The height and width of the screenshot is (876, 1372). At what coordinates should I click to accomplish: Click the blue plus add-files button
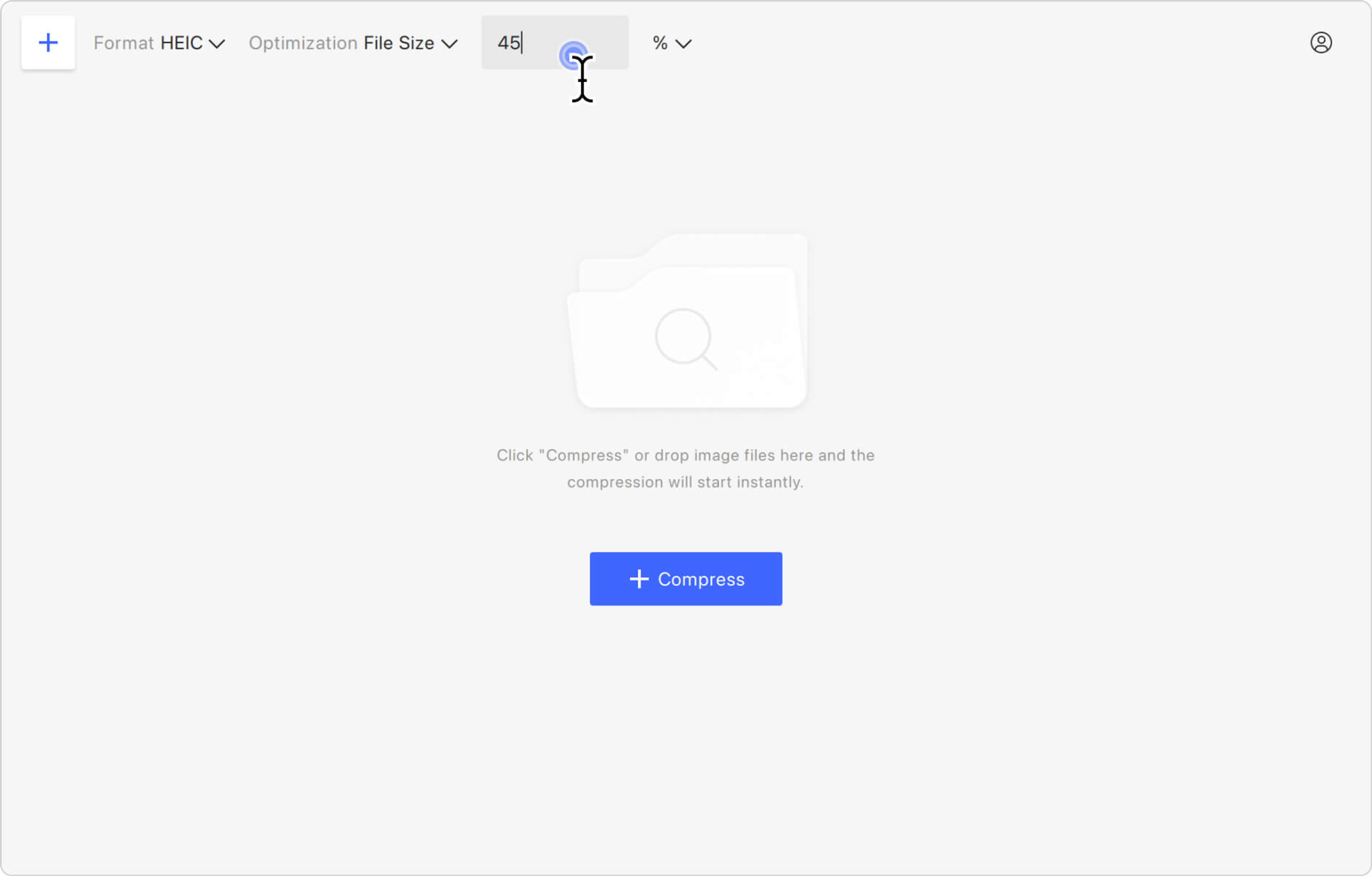[x=49, y=43]
